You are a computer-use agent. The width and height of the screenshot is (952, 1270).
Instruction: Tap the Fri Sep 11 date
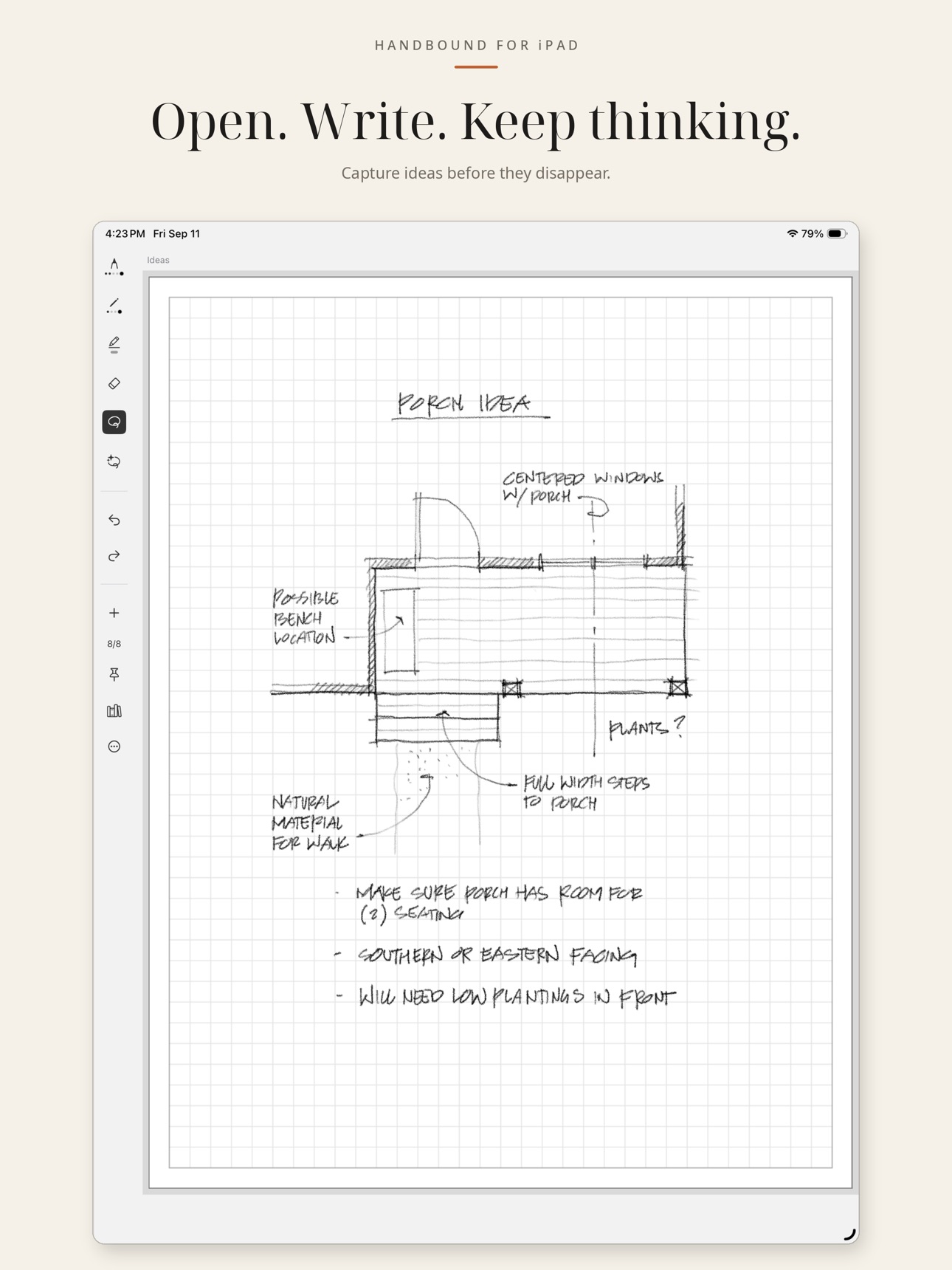(176, 233)
